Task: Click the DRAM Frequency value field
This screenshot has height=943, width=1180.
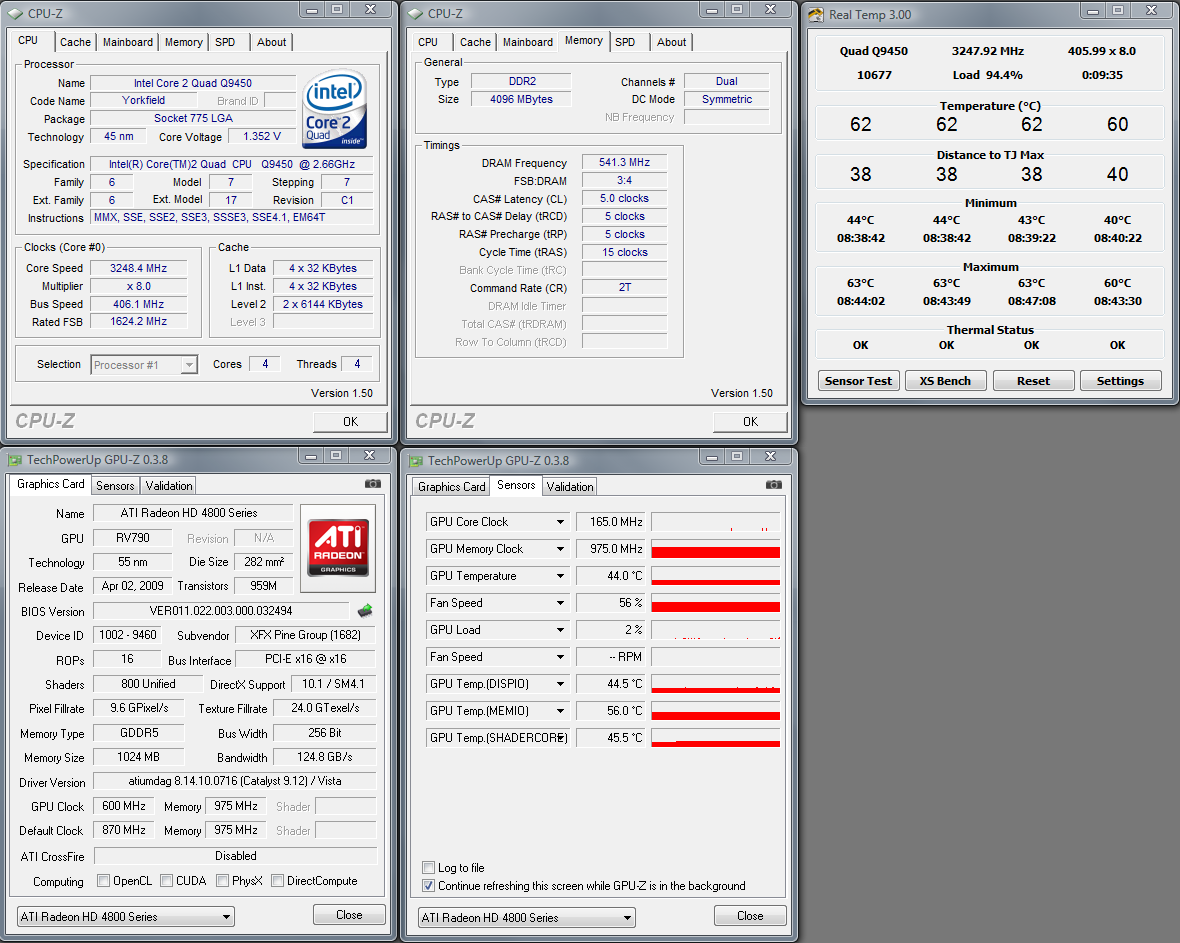Action: coord(625,163)
